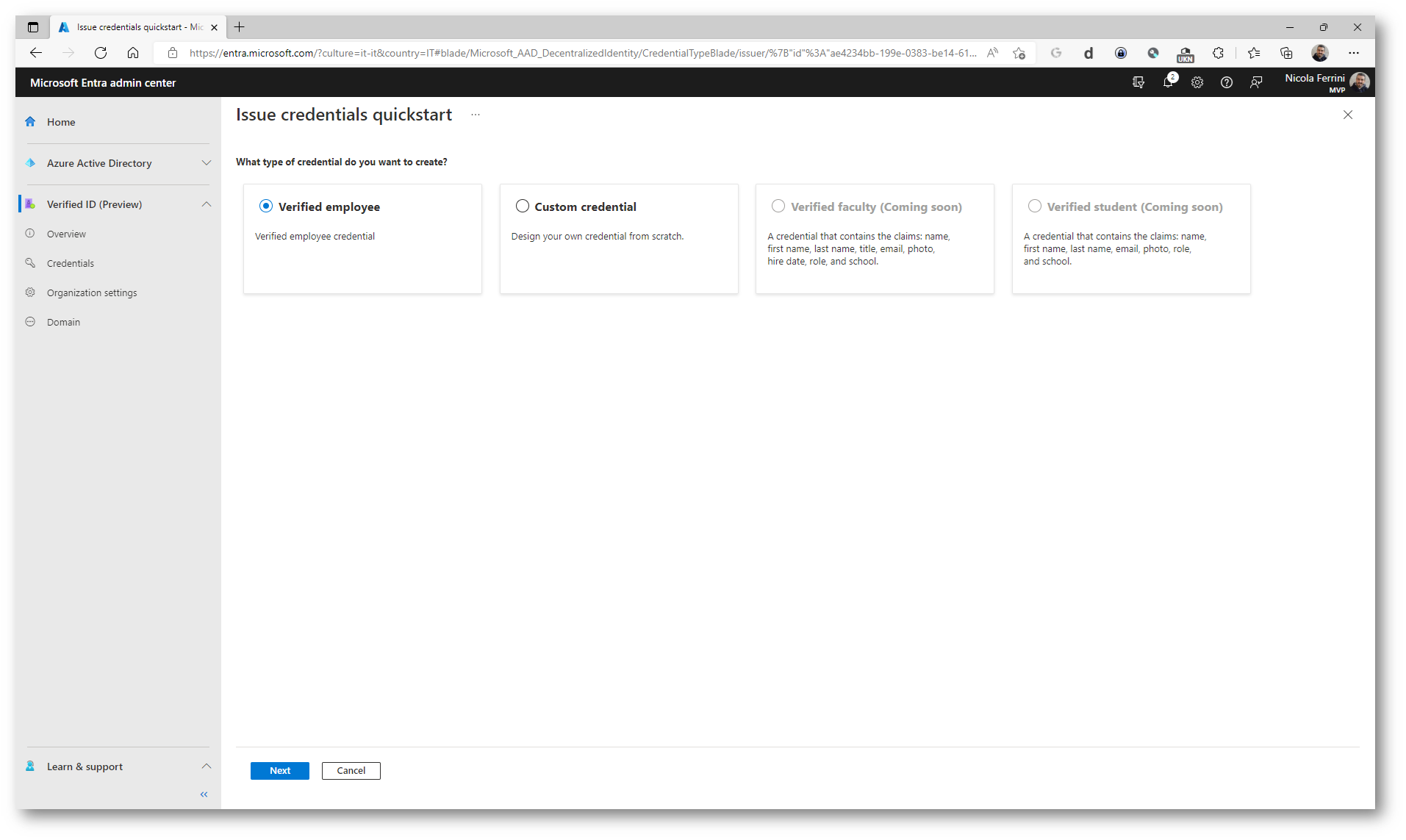Screen dimensions: 1406x840
Task: Open the more options ellipsis beside title
Action: (x=475, y=115)
